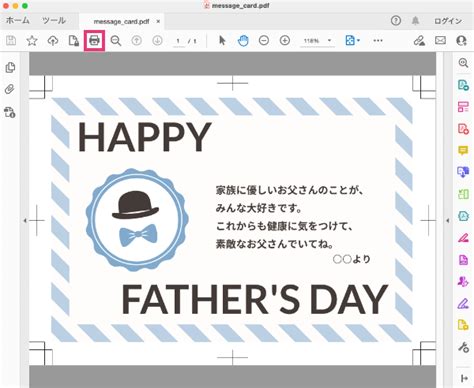Open fit page display options
The width and height of the screenshot is (474, 388).
[352, 41]
